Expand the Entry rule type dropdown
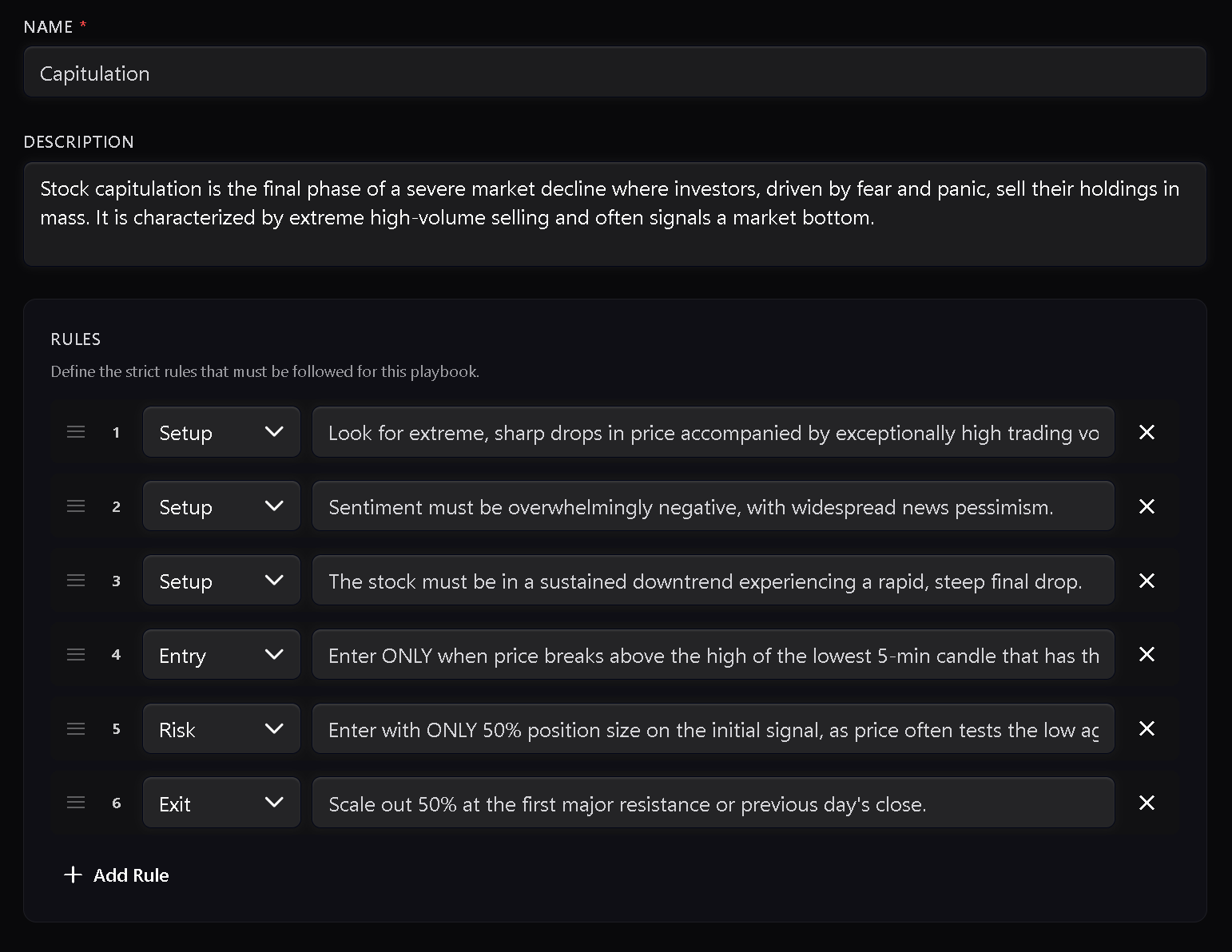1232x952 pixels. point(221,655)
